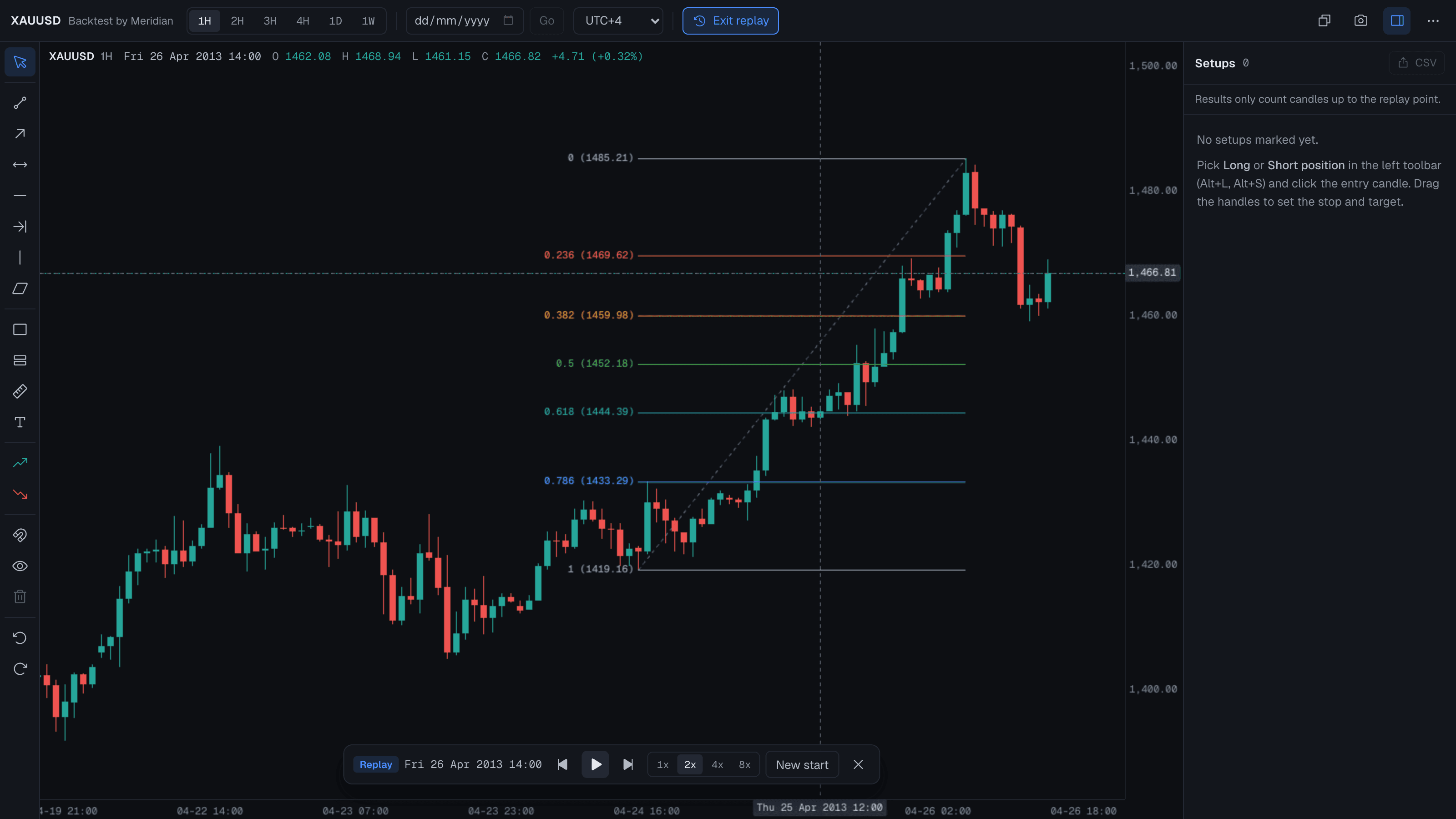Toggle magnet snap mode
This screenshot has width=1456, height=819.
click(x=20, y=535)
